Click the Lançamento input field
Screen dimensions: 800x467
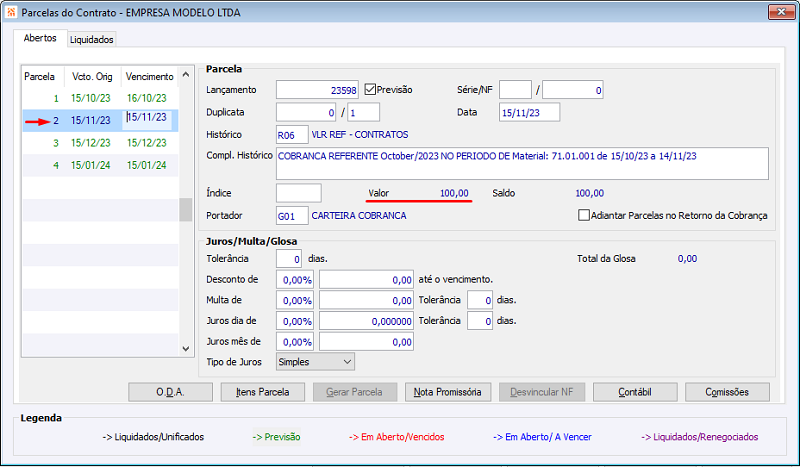click(317, 90)
